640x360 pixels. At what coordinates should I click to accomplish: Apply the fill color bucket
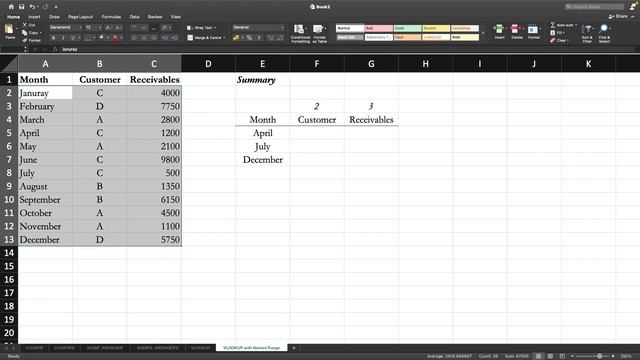point(102,38)
